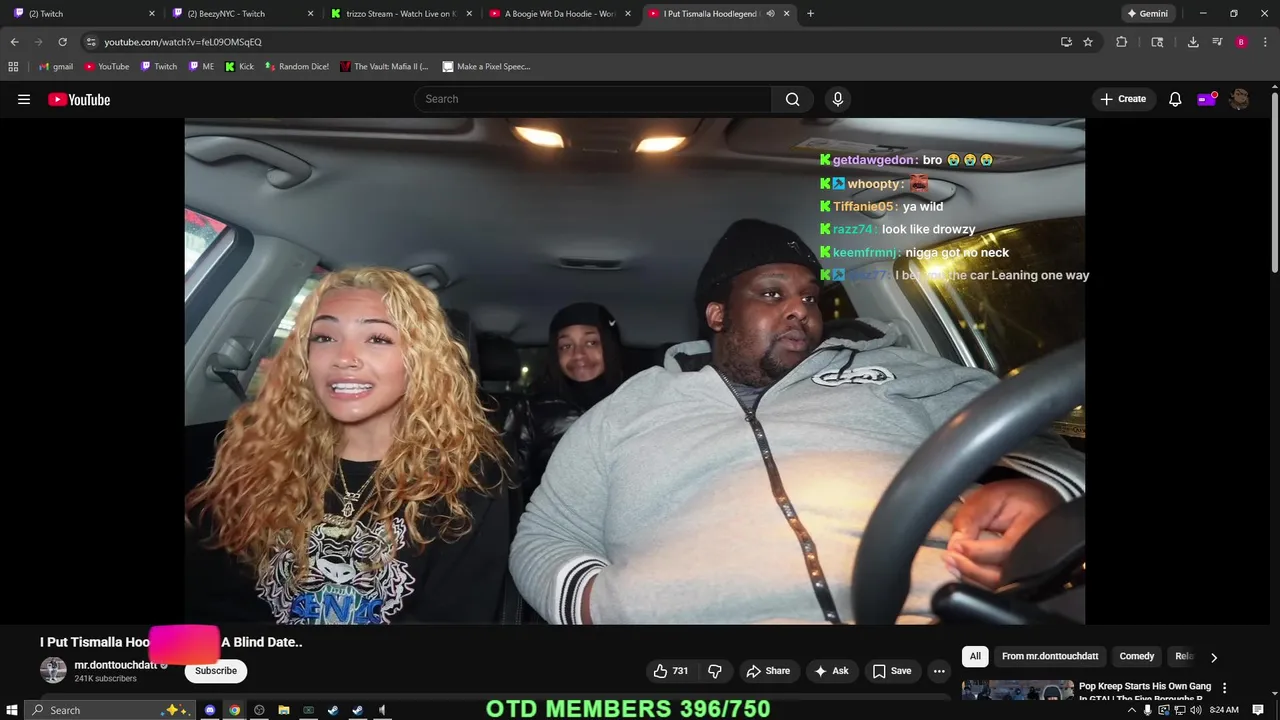
Task: Dislike the video
Action: [x=715, y=671]
